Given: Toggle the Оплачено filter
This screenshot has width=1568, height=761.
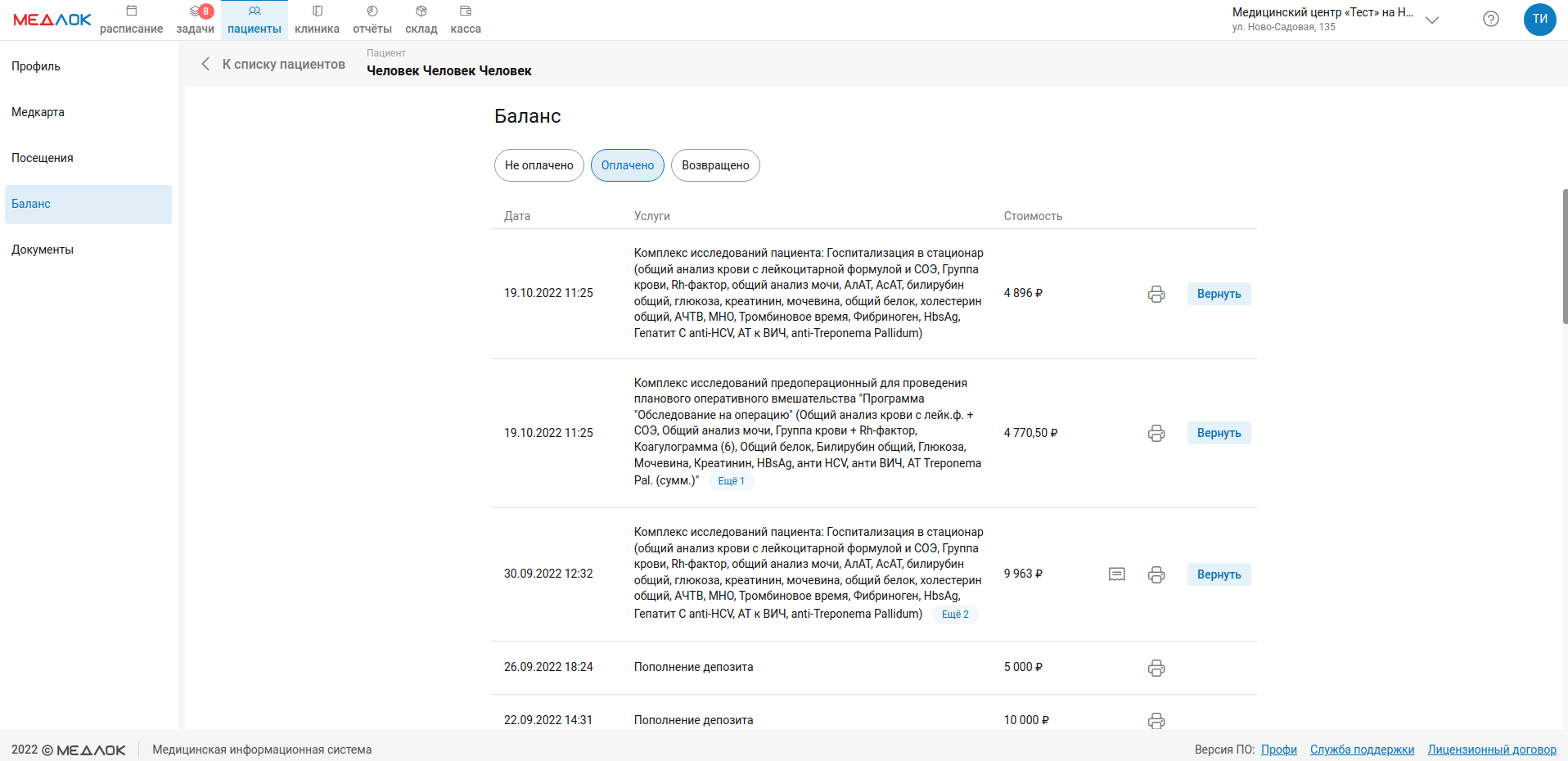Looking at the screenshot, I should pos(628,165).
